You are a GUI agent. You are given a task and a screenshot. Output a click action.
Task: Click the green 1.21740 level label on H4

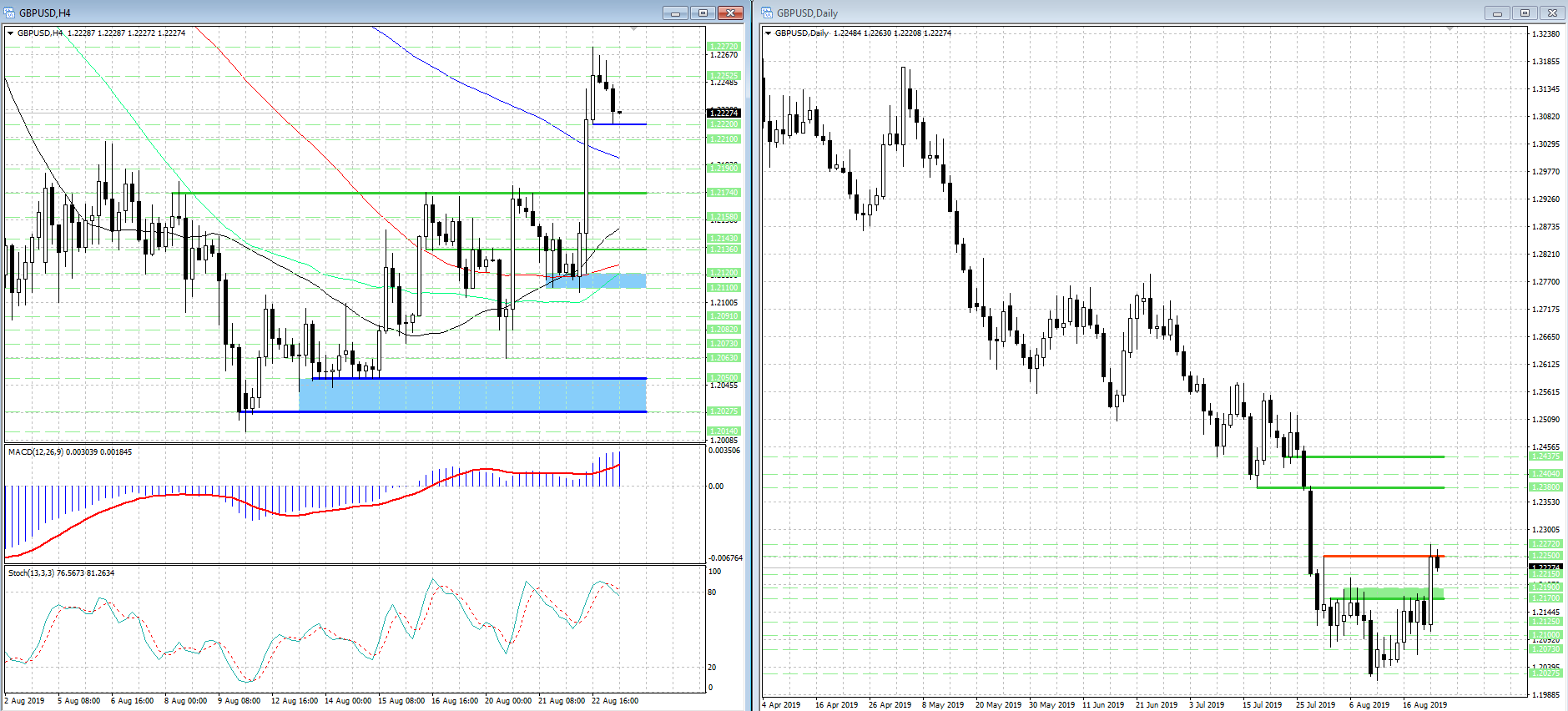click(723, 193)
